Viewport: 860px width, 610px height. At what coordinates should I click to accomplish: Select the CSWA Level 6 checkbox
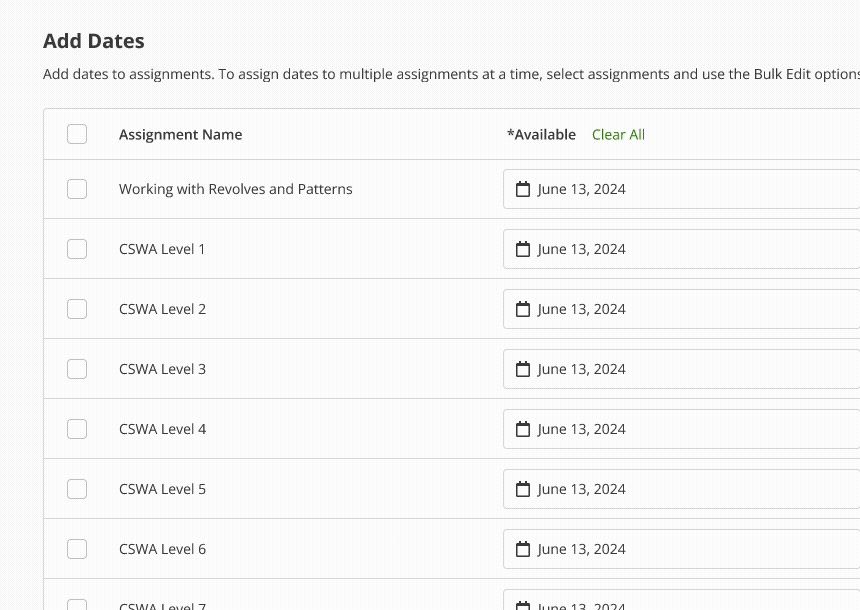pyautogui.click(x=77, y=549)
